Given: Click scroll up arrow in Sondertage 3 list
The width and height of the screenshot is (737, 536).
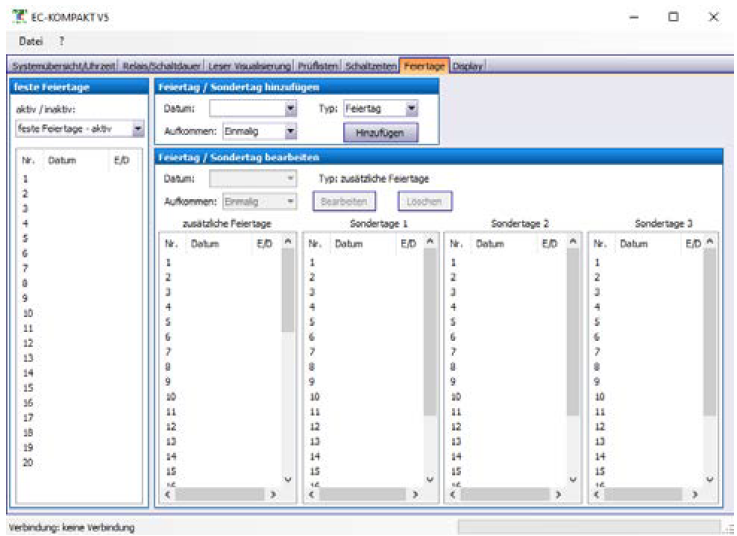Looking at the screenshot, I should coord(710,241).
